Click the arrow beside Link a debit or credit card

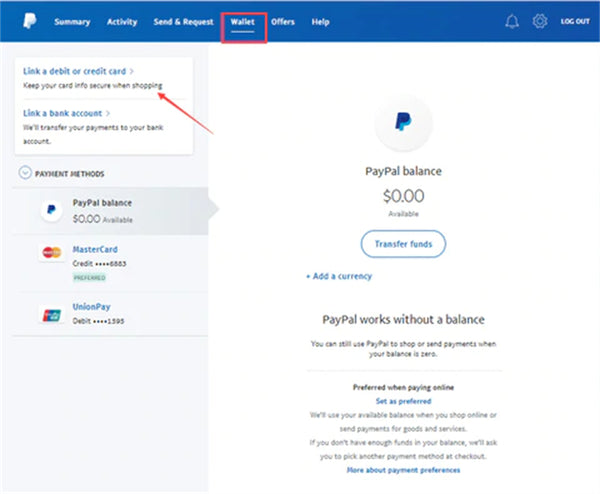point(133,71)
